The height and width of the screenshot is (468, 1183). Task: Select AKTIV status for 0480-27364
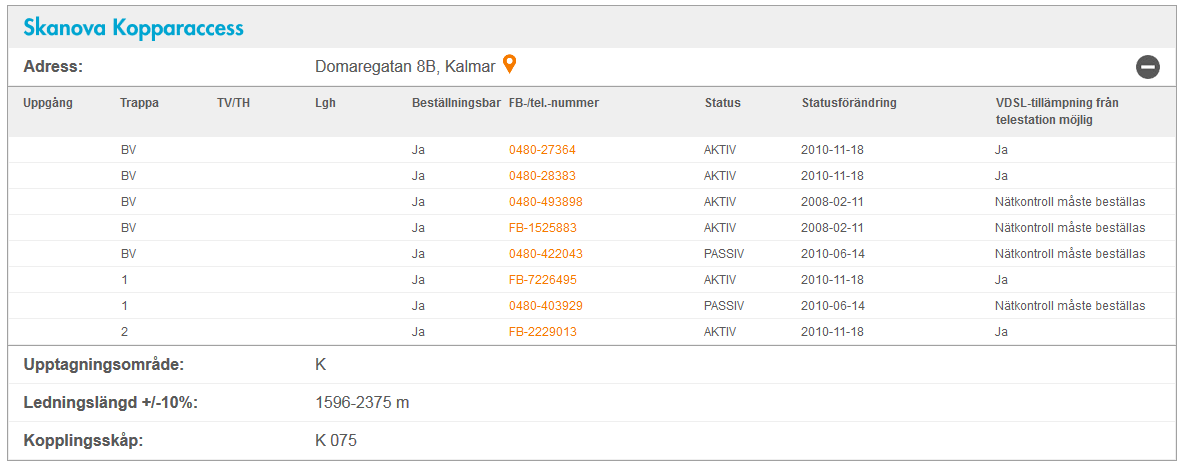[720, 149]
